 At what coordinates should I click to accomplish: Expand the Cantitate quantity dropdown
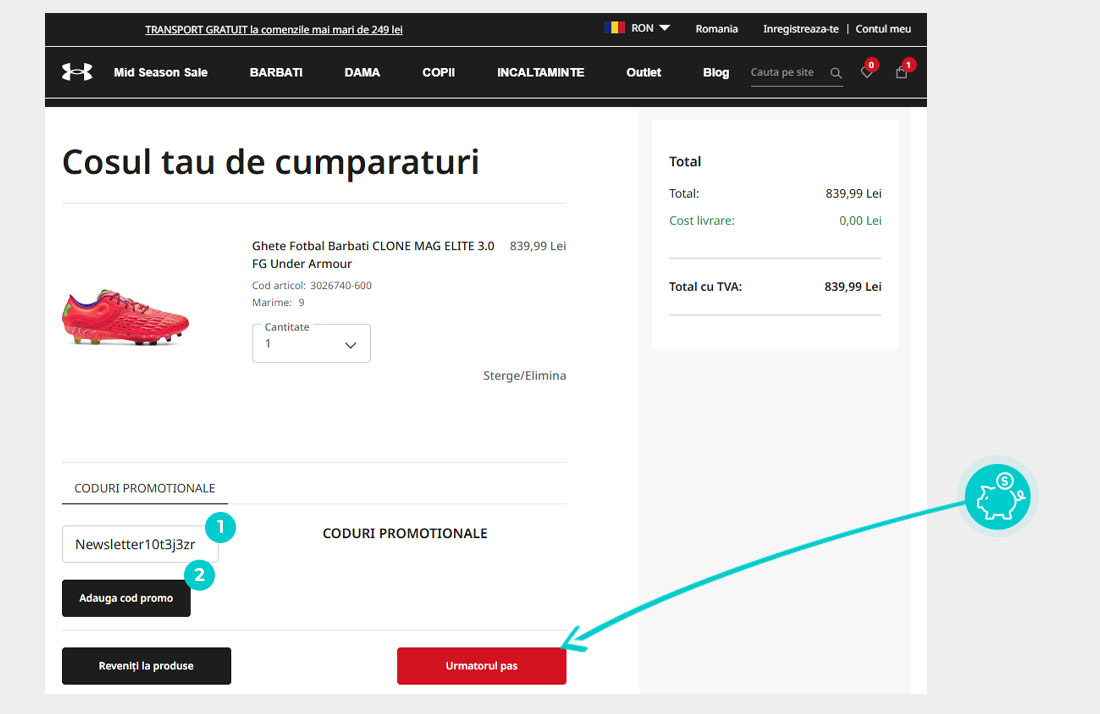(311, 343)
